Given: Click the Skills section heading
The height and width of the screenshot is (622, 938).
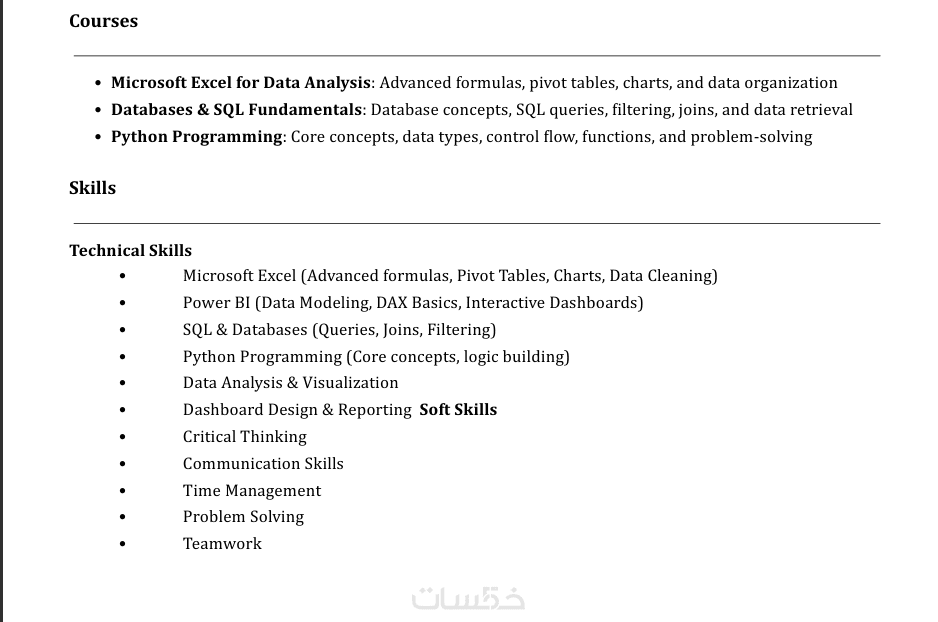Looking at the screenshot, I should point(93,188).
